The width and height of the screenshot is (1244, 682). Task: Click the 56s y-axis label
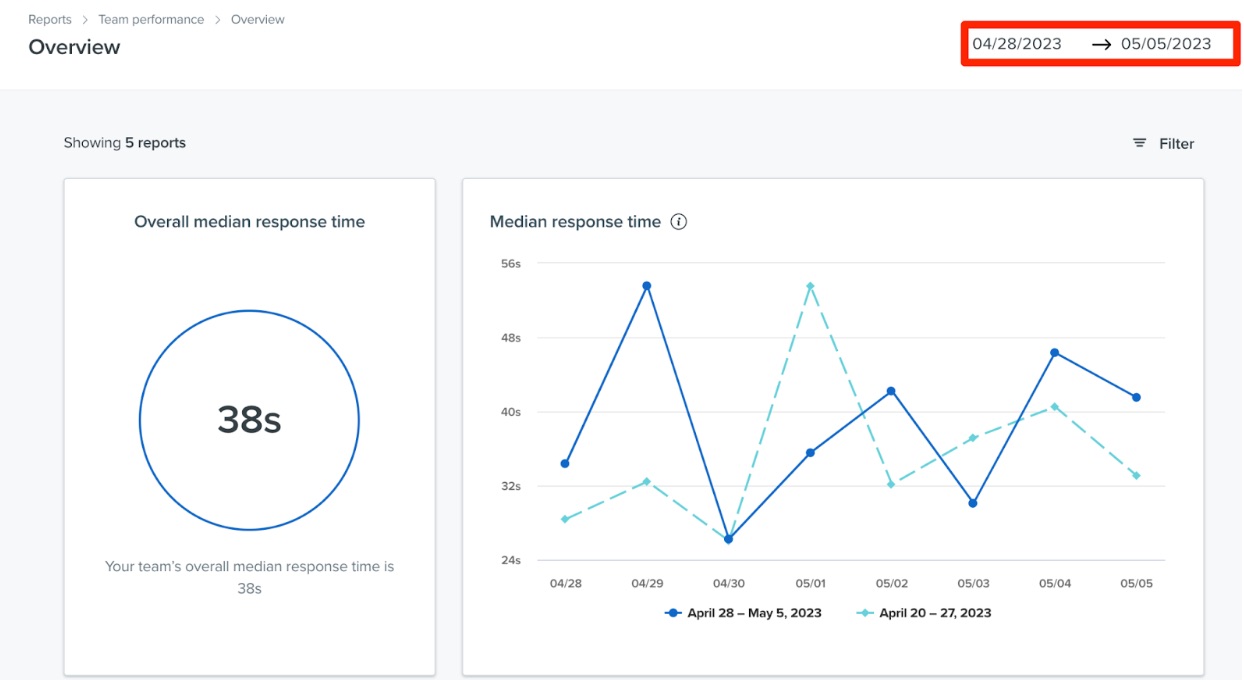pyautogui.click(x=511, y=264)
